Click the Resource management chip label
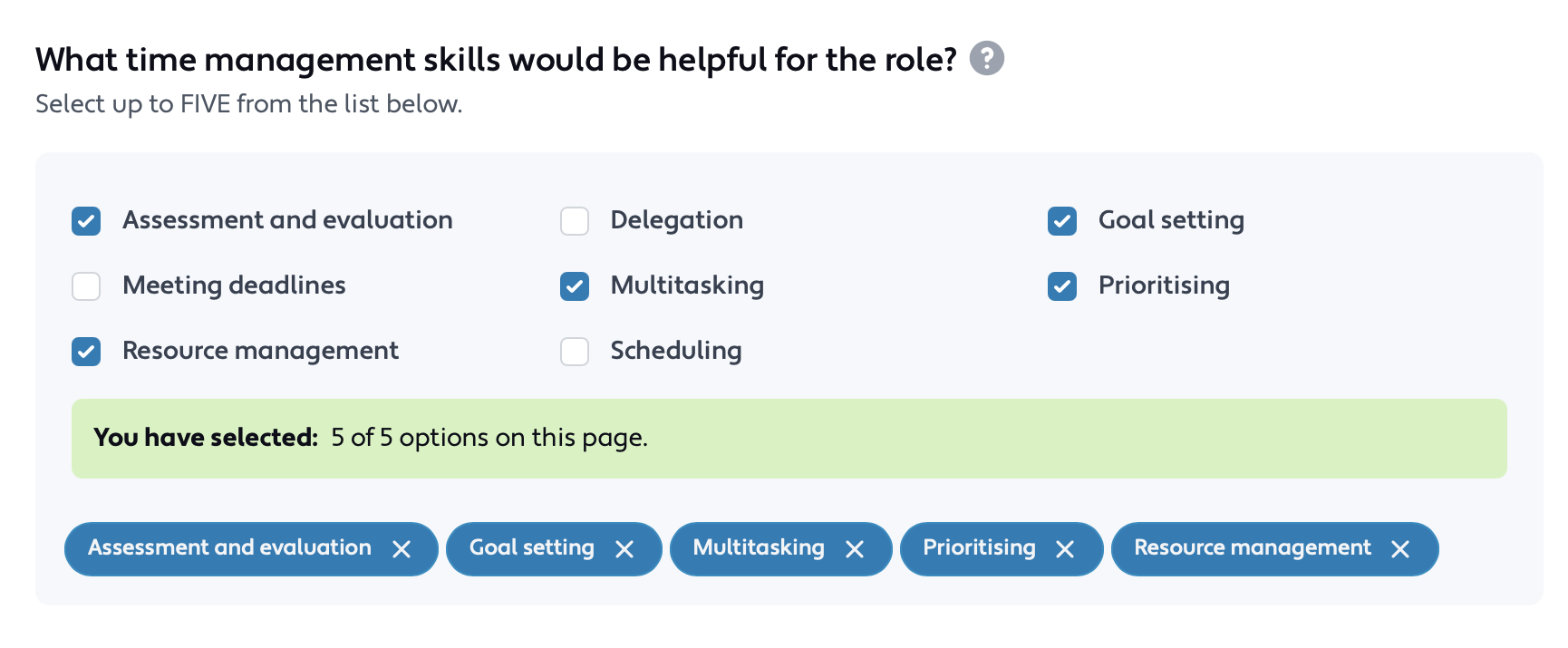Viewport: 1568px width, 648px height. (x=1252, y=547)
